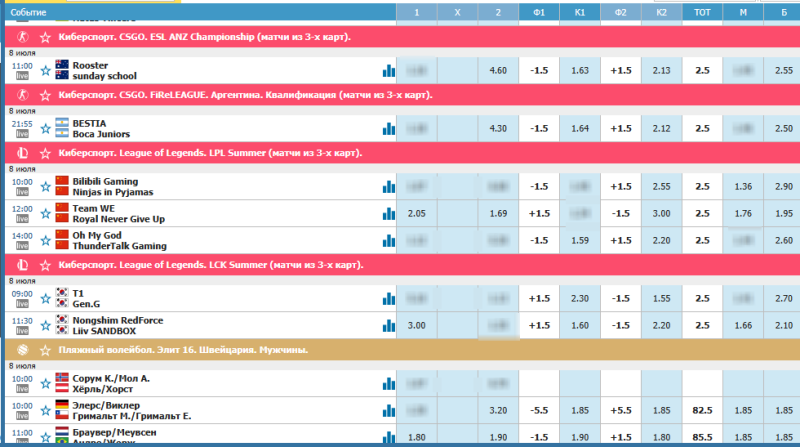Click the CS:GO icon in ESL ANZ Championship header
The width and height of the screenshot is (800, 447).
(x=22, y=36)
